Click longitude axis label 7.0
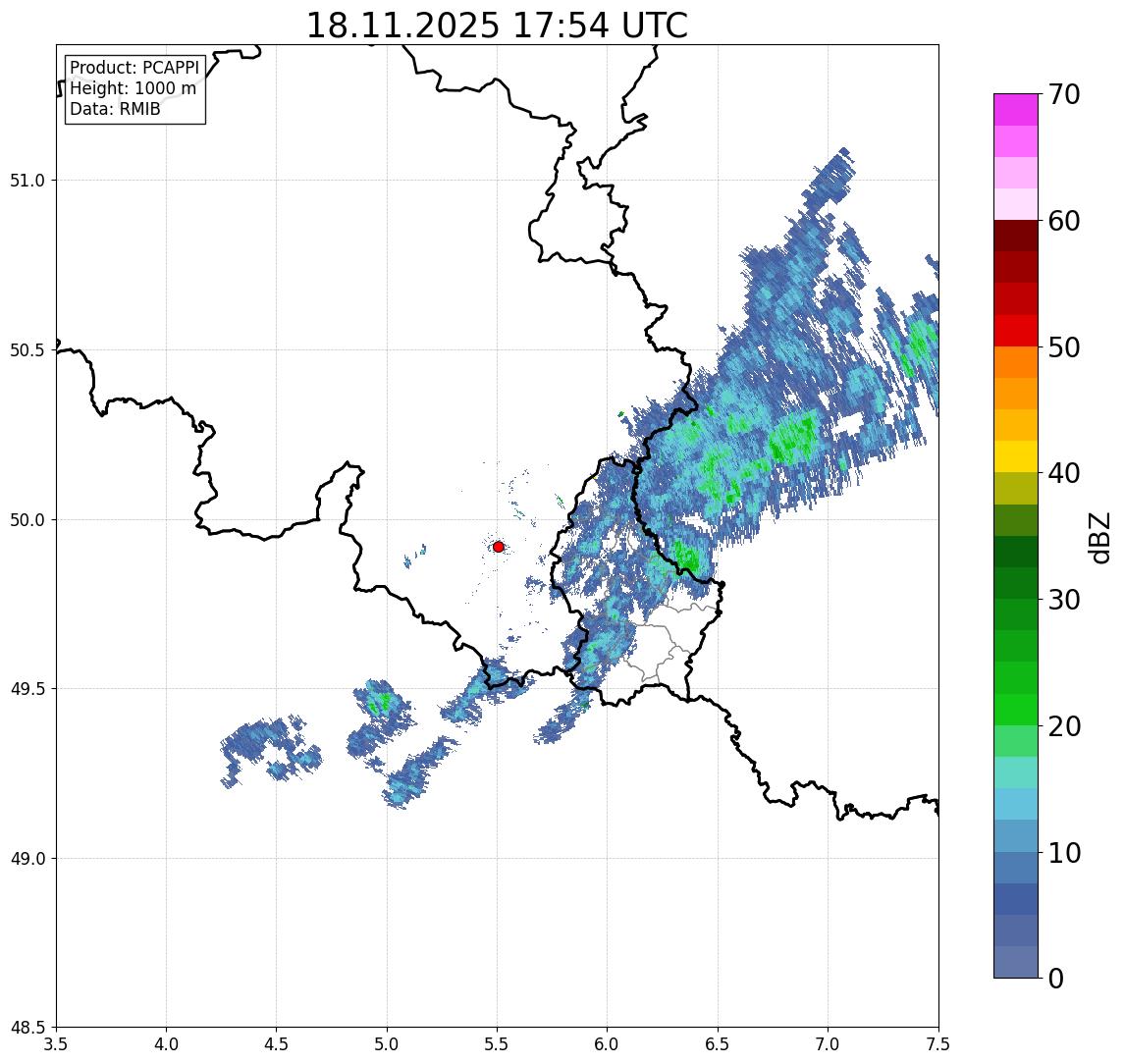This screenshot has height=1064, width=1124. [x=829, y=1044]
